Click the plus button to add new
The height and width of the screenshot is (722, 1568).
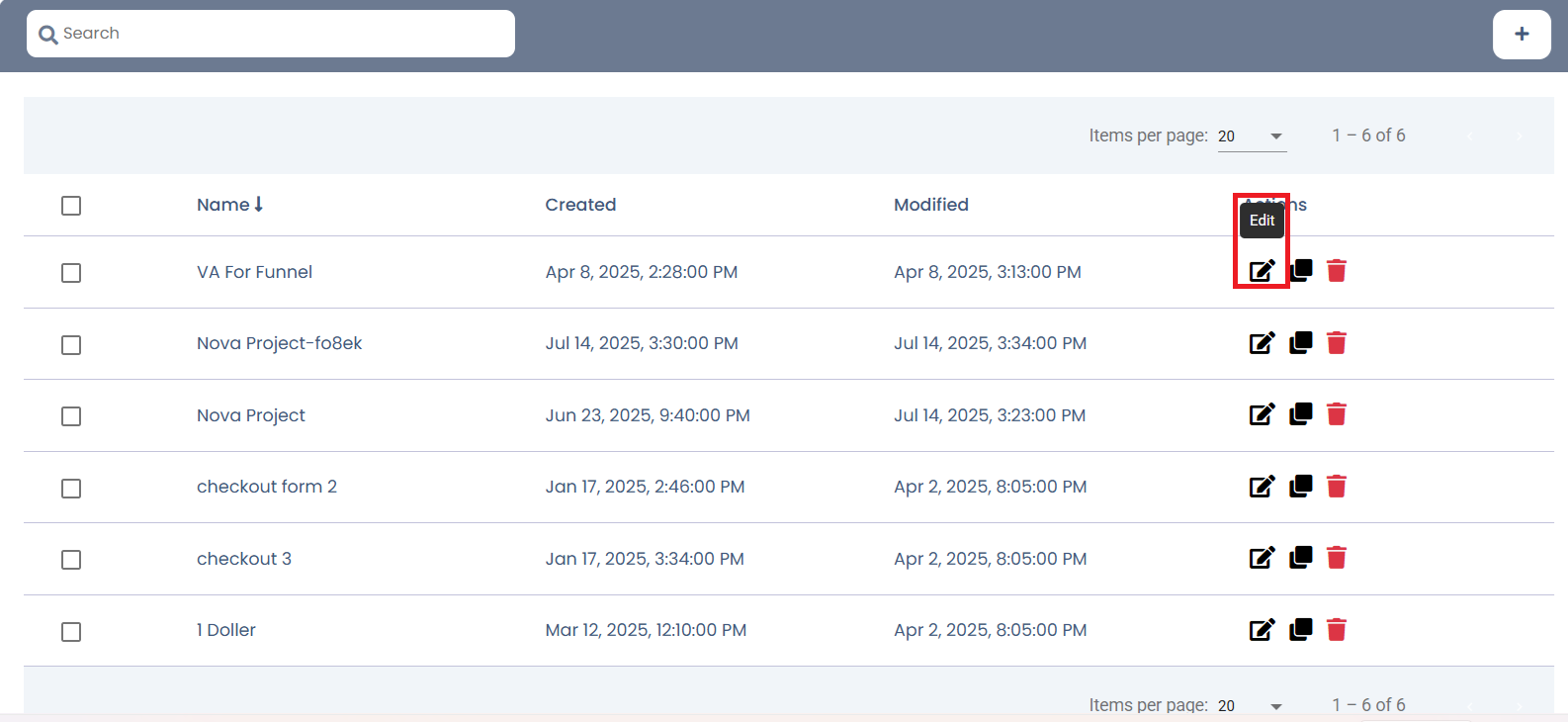tap(1522, 35)
